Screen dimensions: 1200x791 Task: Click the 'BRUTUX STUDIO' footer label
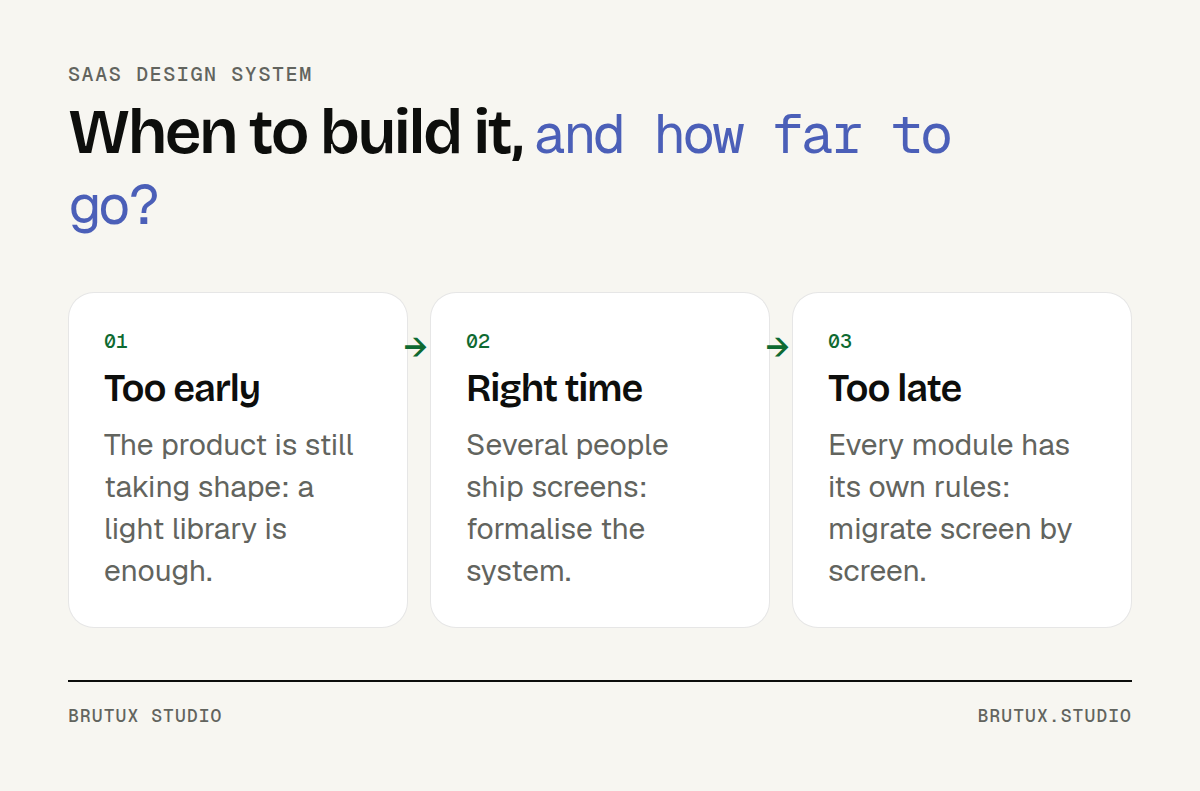click(x=145, y=716)
